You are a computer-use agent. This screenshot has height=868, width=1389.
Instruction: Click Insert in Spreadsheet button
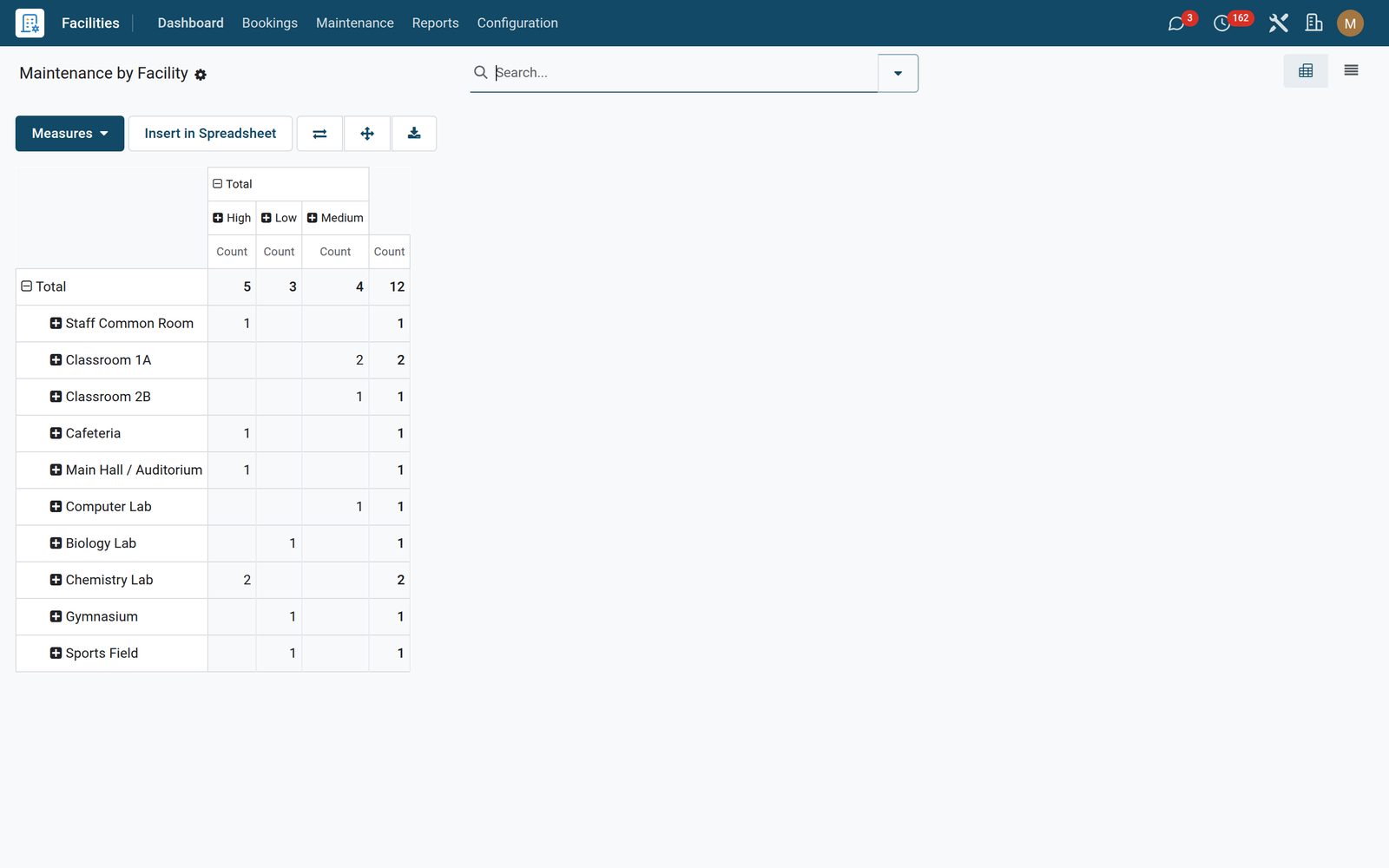click(210, 134)
